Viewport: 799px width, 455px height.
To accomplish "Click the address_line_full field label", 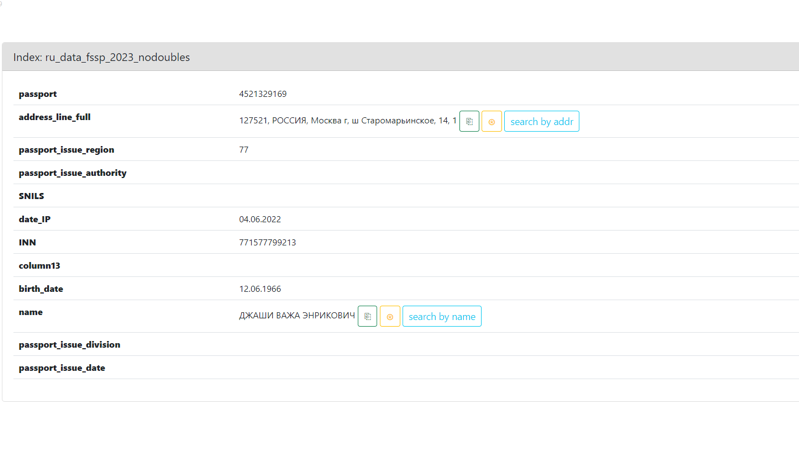I will tap(55, 117).
